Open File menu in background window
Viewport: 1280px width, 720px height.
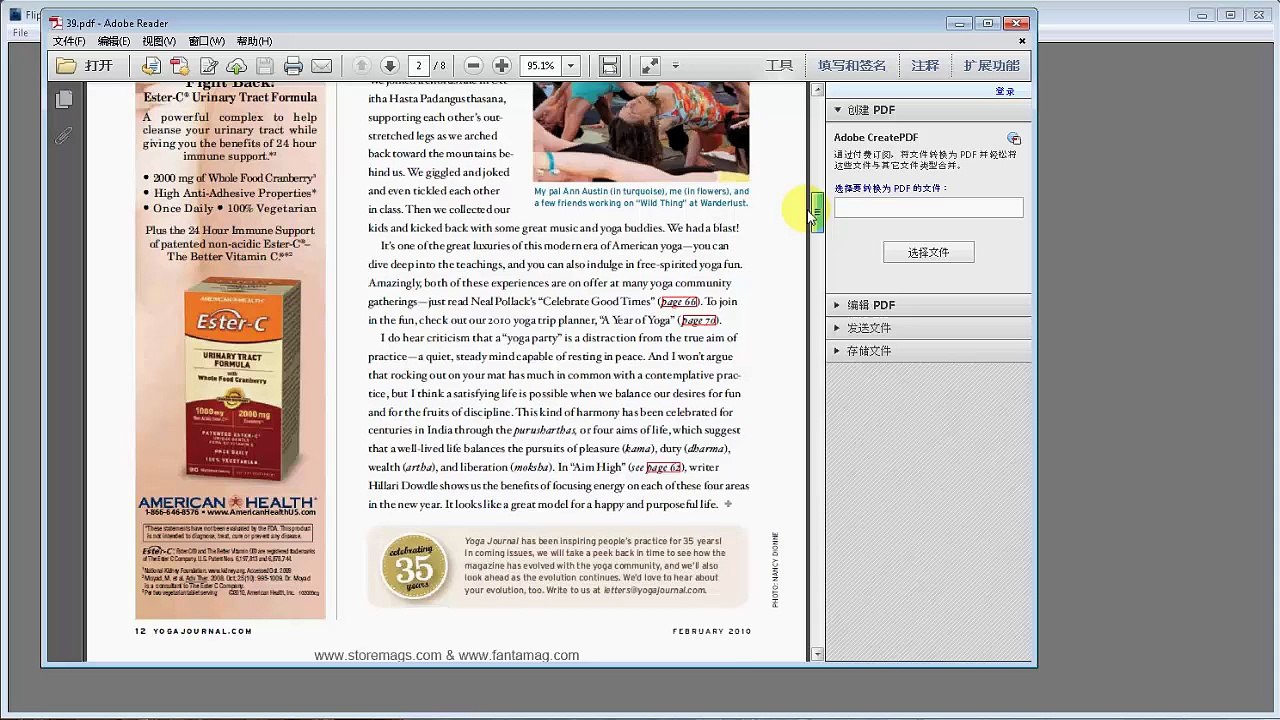click(20, 33)
